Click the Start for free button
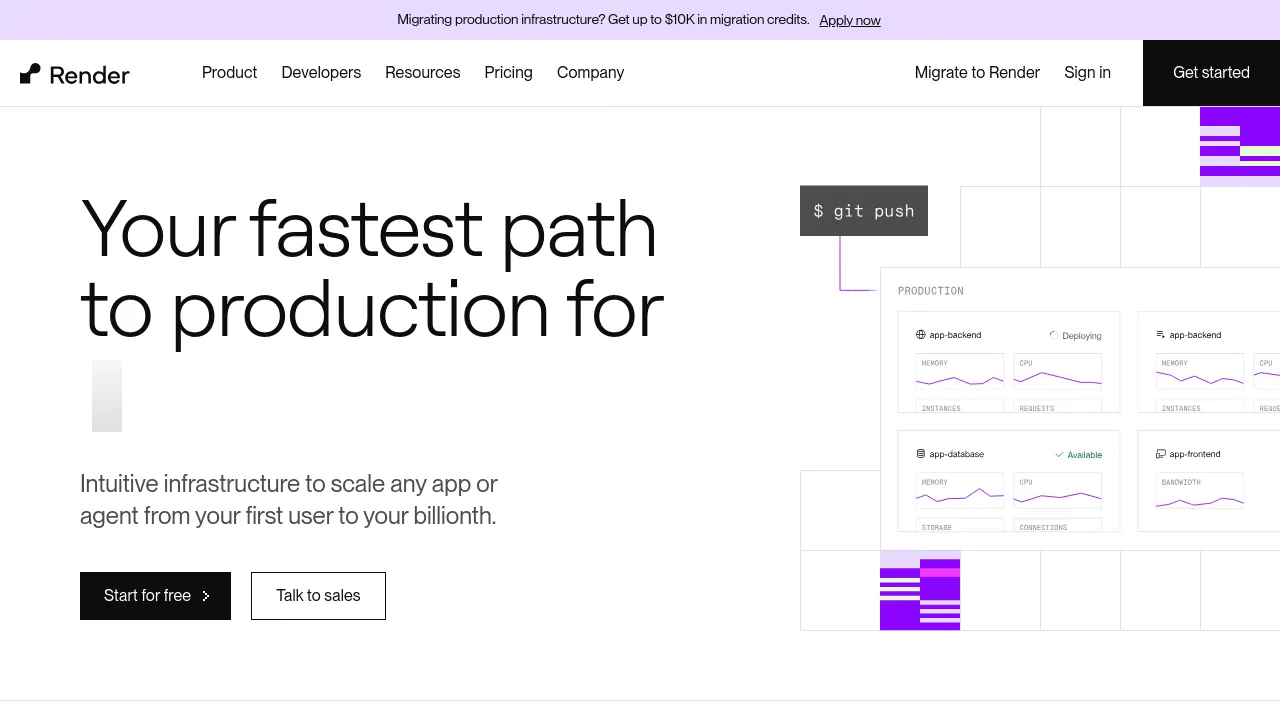 tap(155, 596)
